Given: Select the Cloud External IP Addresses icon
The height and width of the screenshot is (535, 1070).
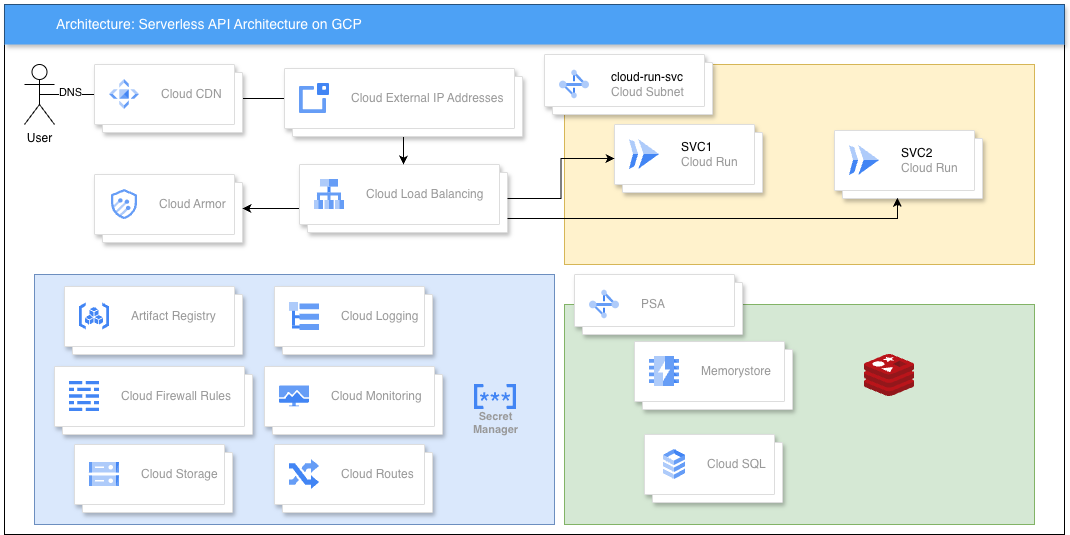Looking at the screenshot, I should pyautogui.click(x=314, y=98).
